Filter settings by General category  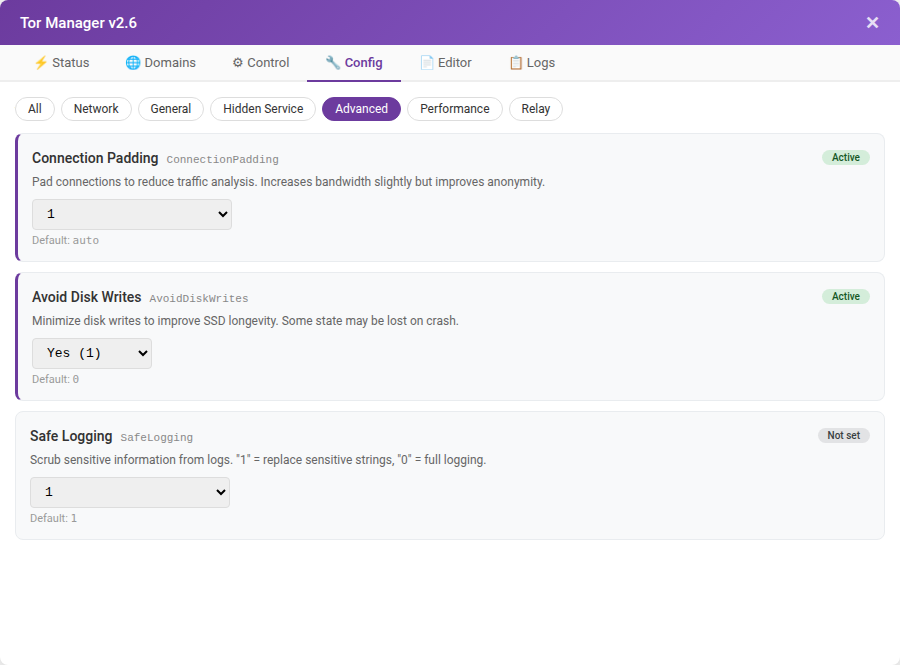tap(171, 109)
